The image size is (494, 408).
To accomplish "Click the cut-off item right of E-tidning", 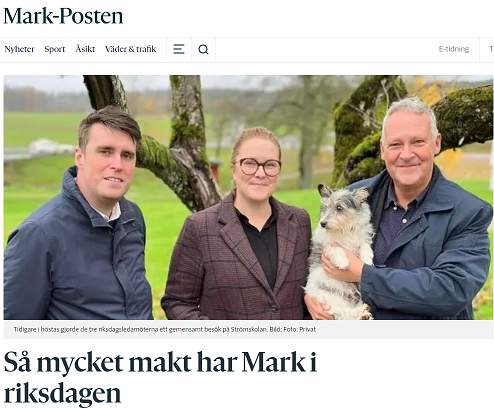I will 491,49.
